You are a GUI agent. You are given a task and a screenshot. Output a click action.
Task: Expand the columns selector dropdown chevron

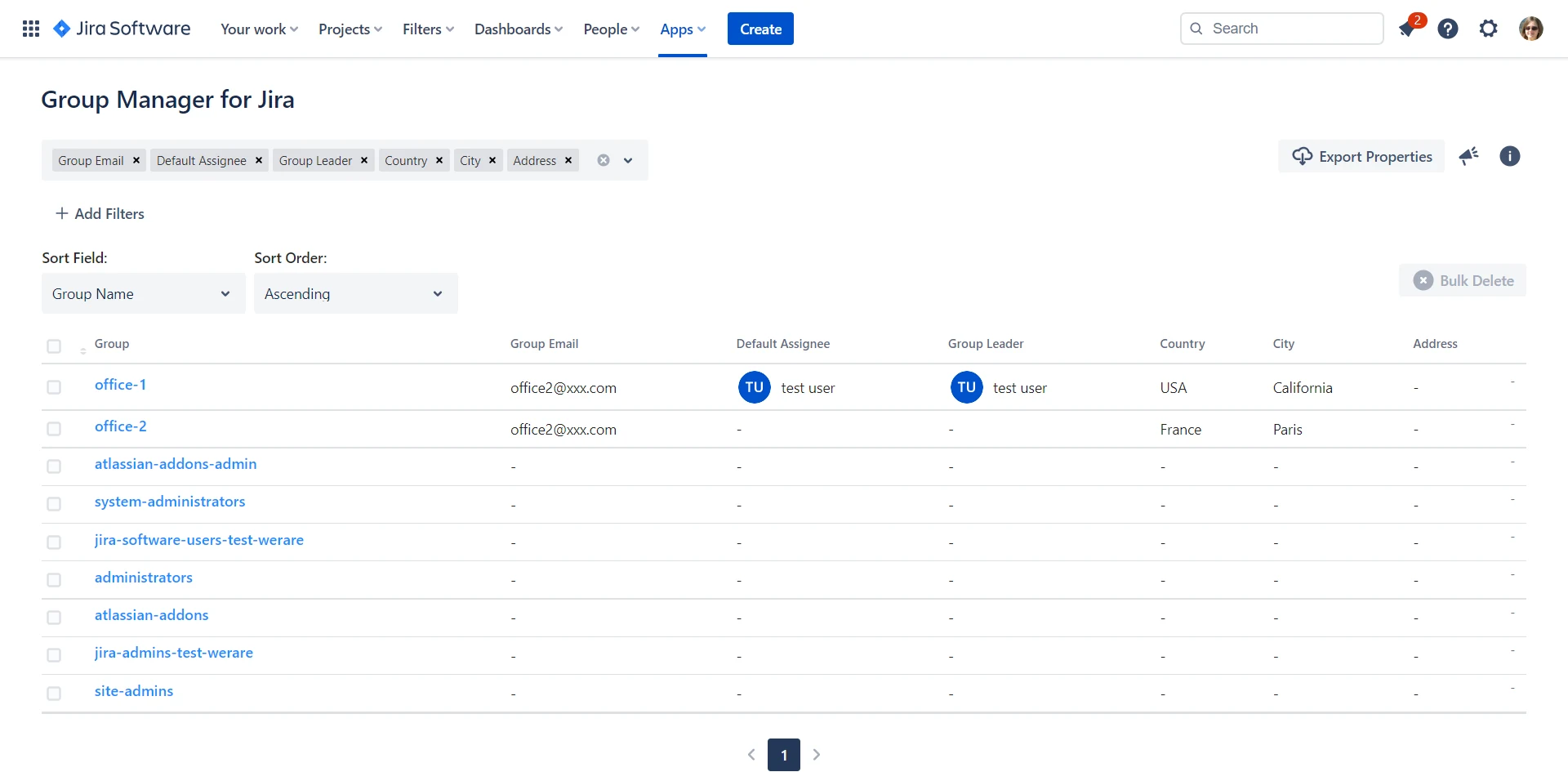pyautogui.click(x=628, y=160)
